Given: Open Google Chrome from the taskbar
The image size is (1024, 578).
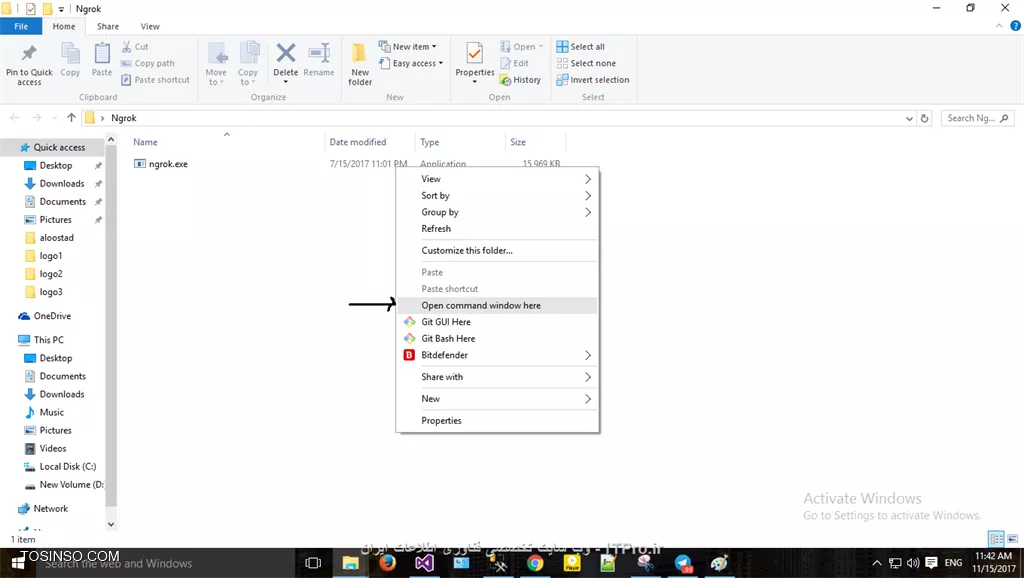Looking at the screenshot, I should pyautogui.click(x=535, y=563).
